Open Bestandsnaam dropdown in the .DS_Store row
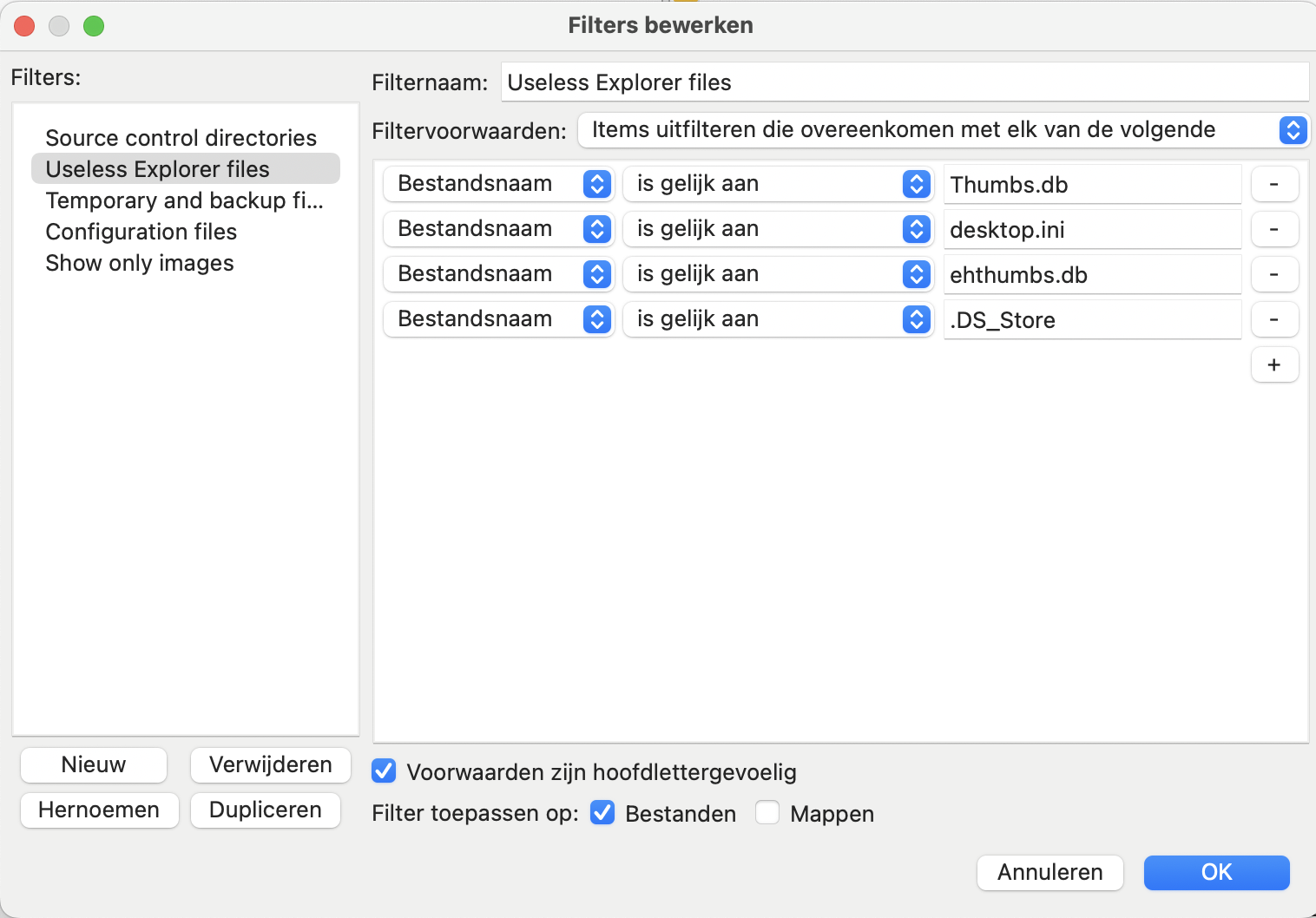 (x=498, y=319)
